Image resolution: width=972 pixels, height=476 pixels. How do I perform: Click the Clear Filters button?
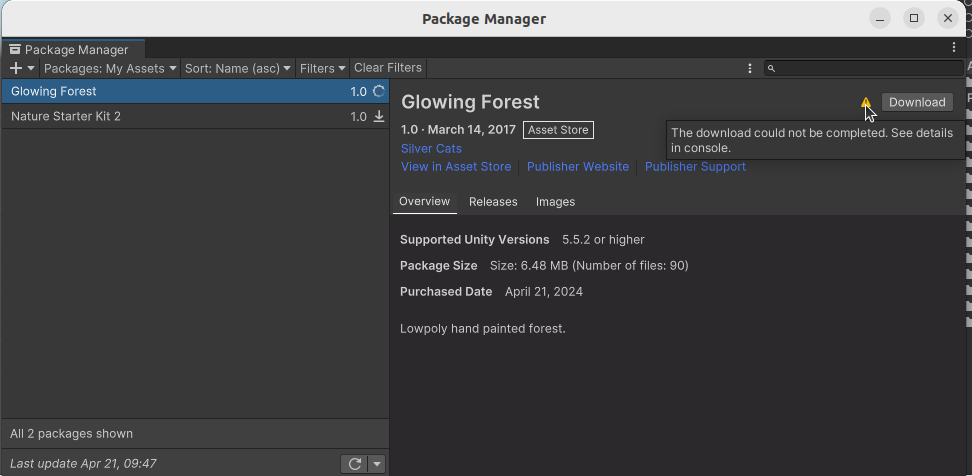[388, 68]
